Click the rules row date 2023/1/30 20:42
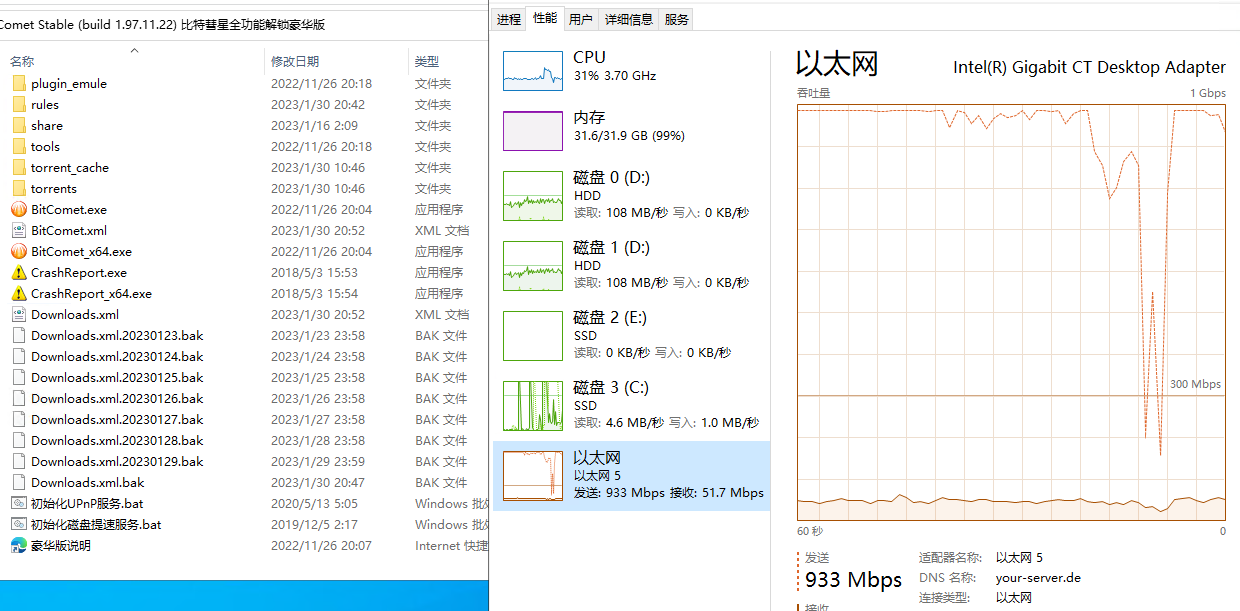The height and width of the screenshot is (611, 1240). coord(318,105)
